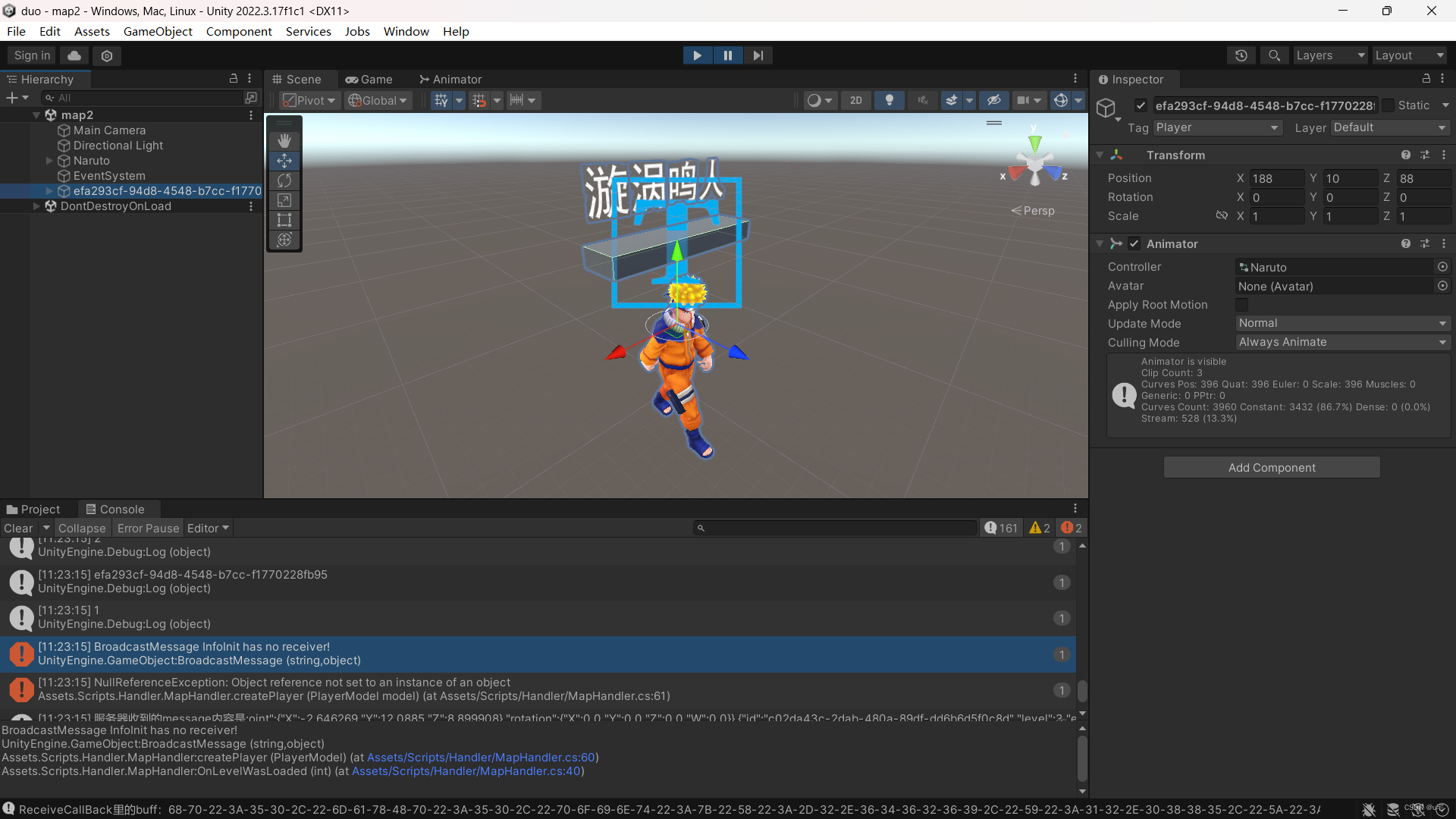1456x819 pixels.
Task: Toggle scene lighting bulb
Action: pos(890,100)
